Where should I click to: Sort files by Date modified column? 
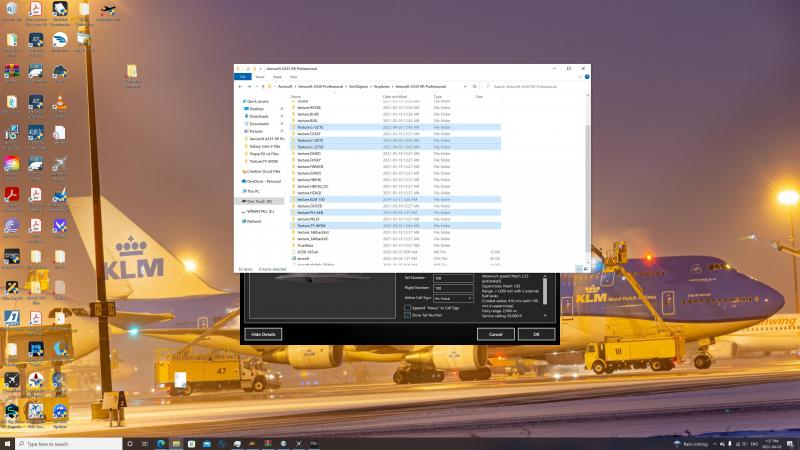coord(395,96)
